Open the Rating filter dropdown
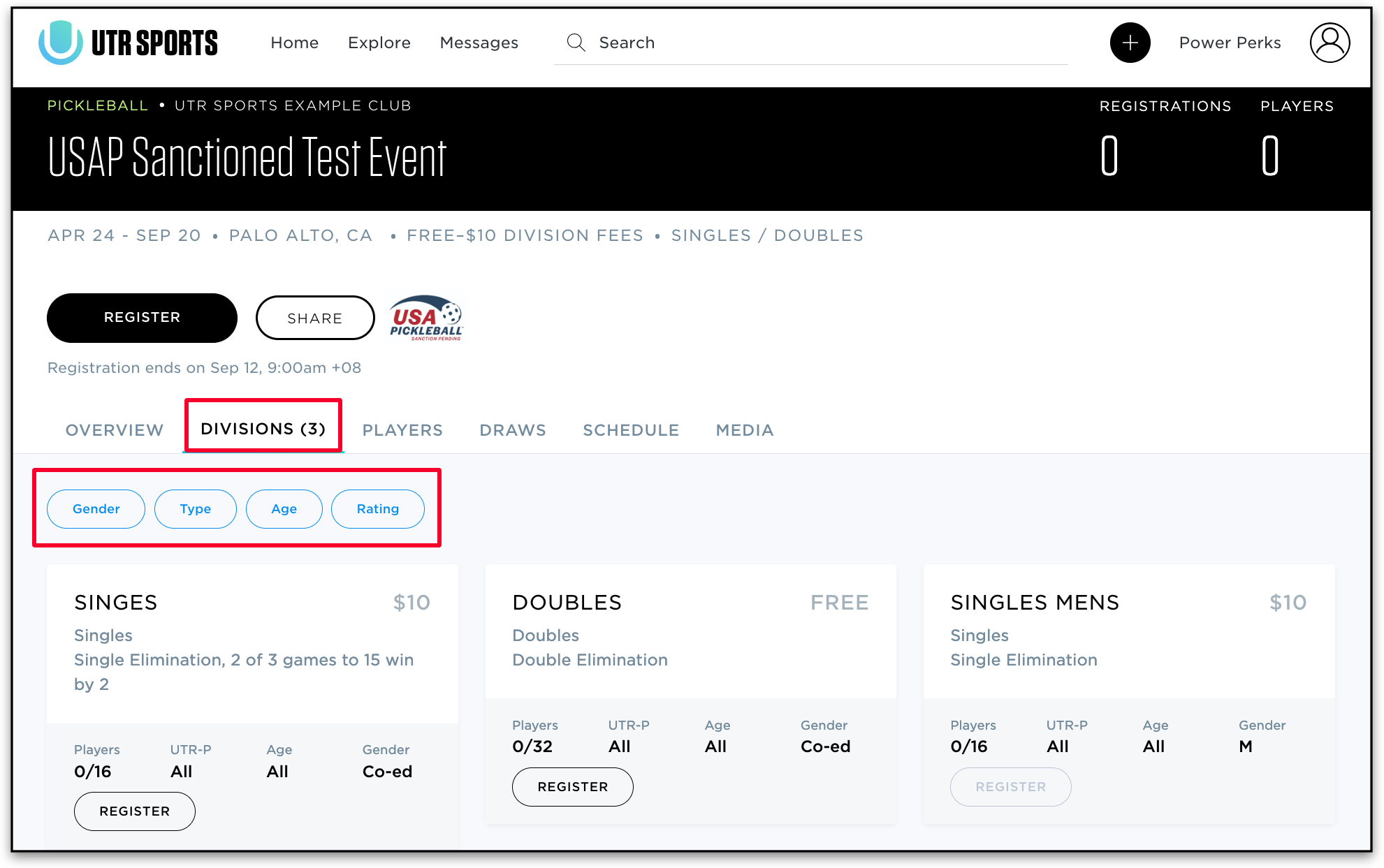This screenshot has height=868, width=1384. point(377,509)
